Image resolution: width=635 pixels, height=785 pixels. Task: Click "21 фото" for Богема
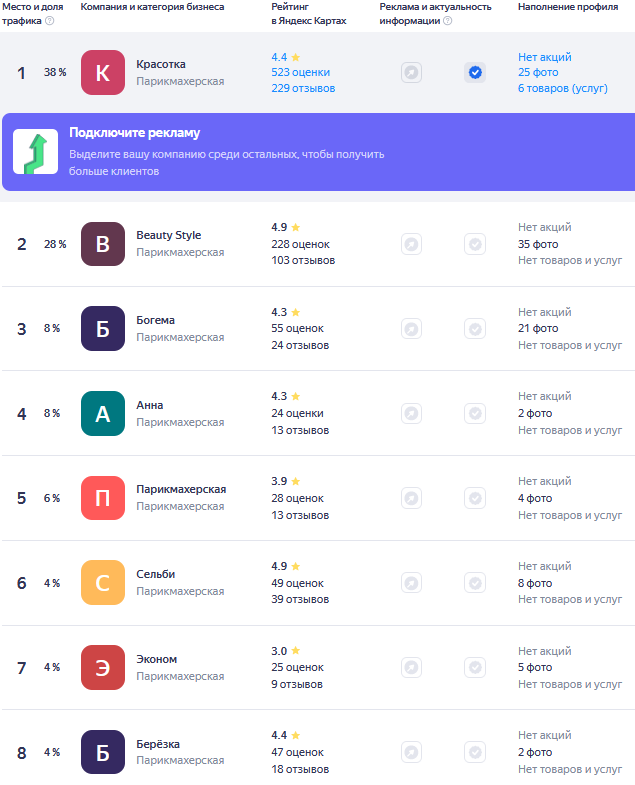(x=538, y=328)
